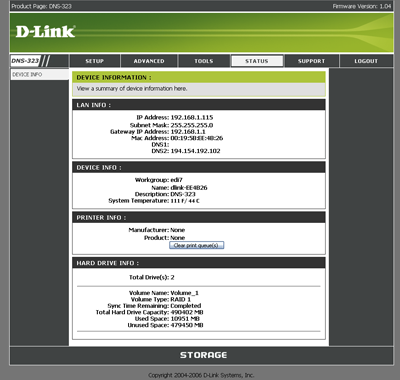The width and height of the screenshot is (400, 380).
Task: Click the volume type RAID 1
Action: tap(181, 299)
